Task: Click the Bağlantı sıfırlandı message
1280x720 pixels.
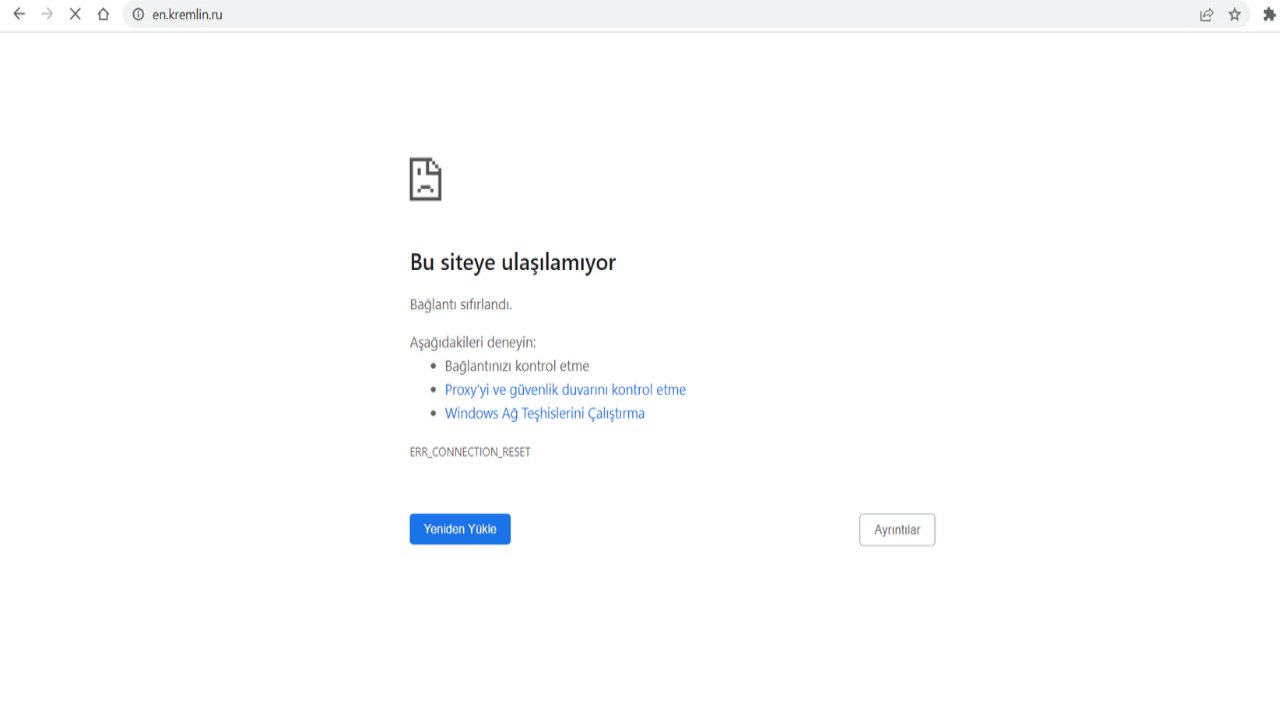Action: [460, 303]
